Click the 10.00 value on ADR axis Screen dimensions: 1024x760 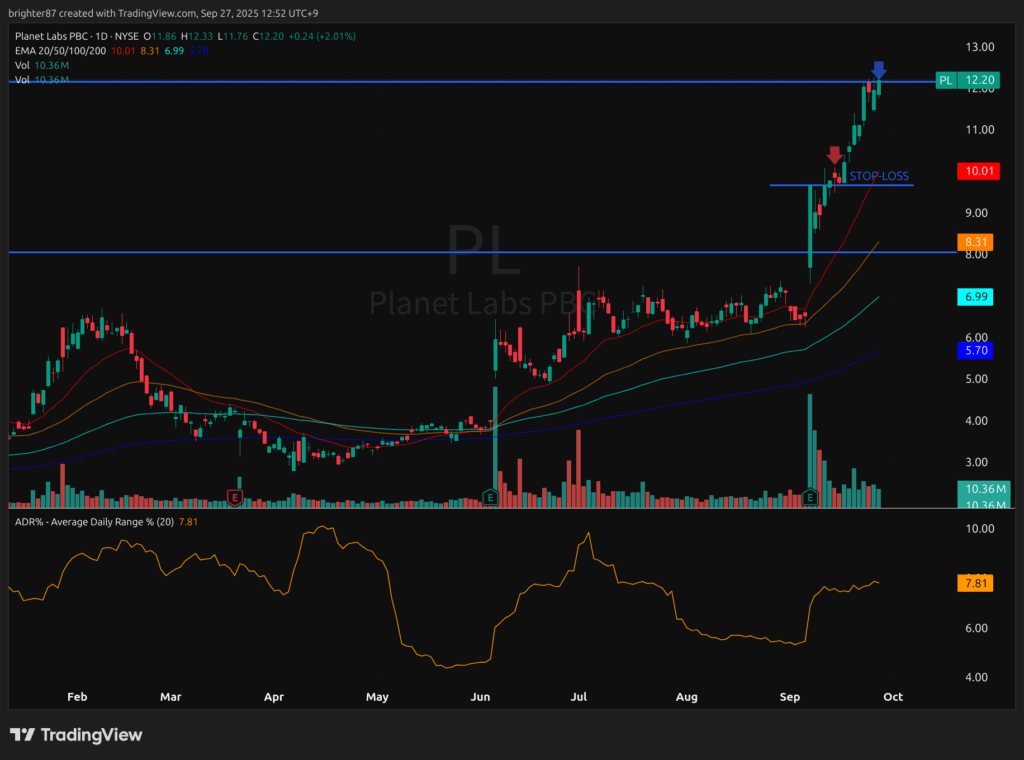[980, 529]
